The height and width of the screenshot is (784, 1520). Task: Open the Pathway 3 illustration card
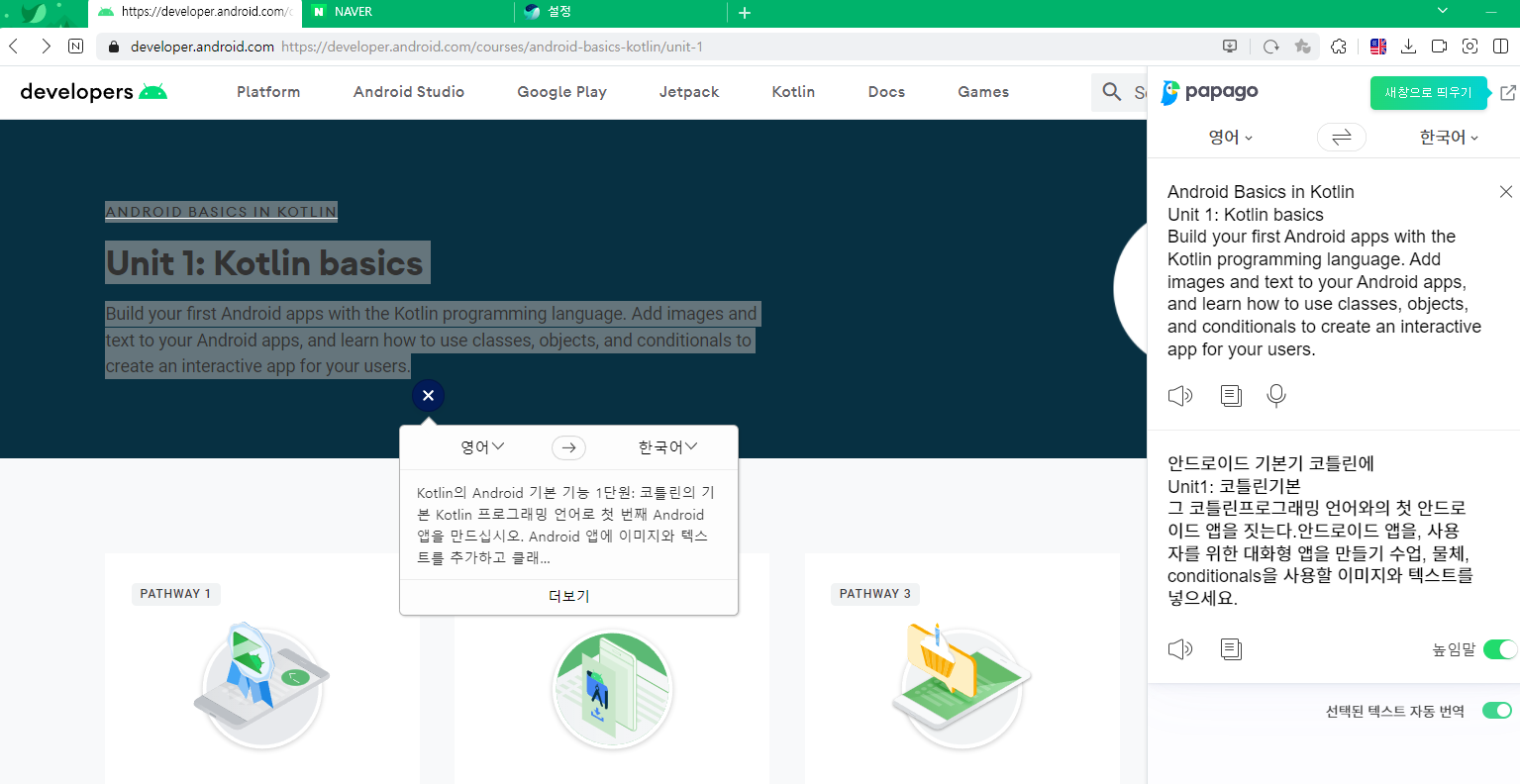coord(962,685)
